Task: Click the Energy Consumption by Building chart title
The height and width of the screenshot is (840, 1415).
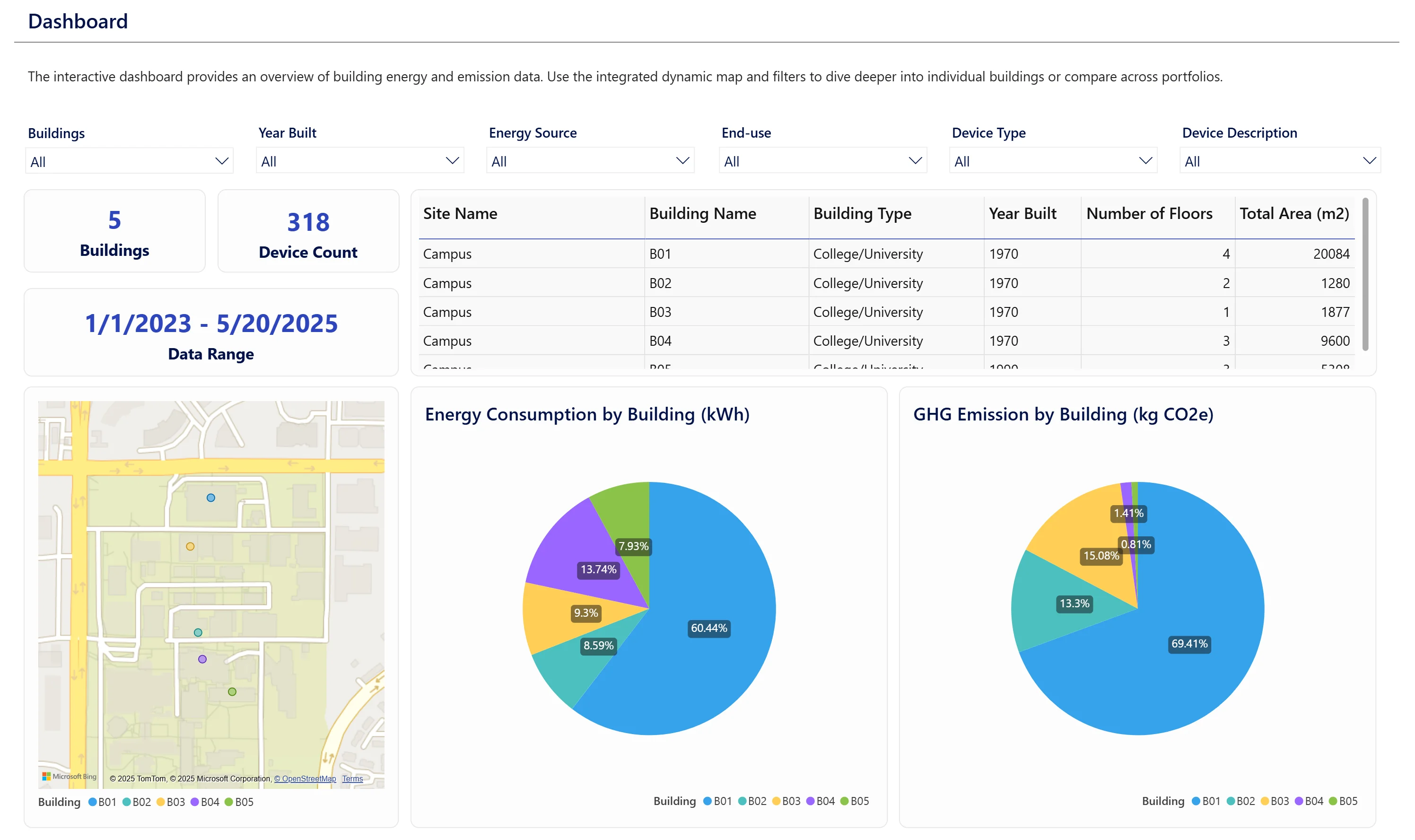Action: pyautogui.click(x=587, y=415)
